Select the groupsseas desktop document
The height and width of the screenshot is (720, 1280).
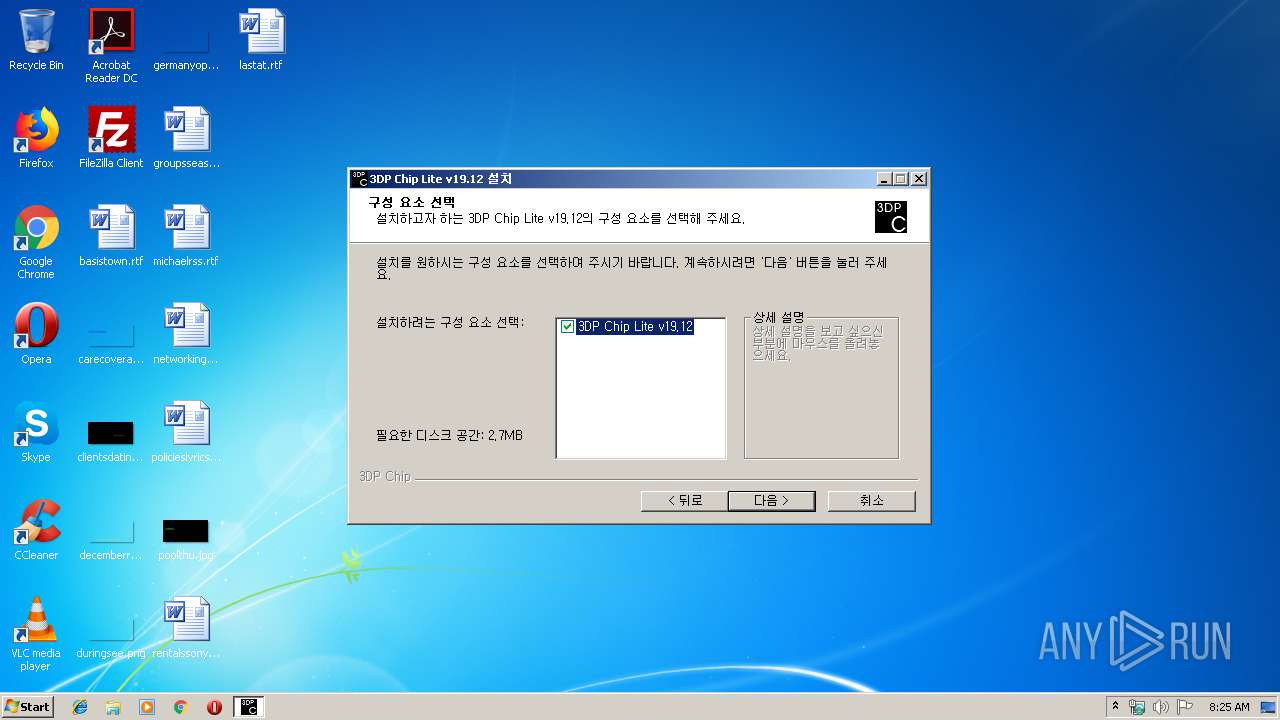click(186, 138)
